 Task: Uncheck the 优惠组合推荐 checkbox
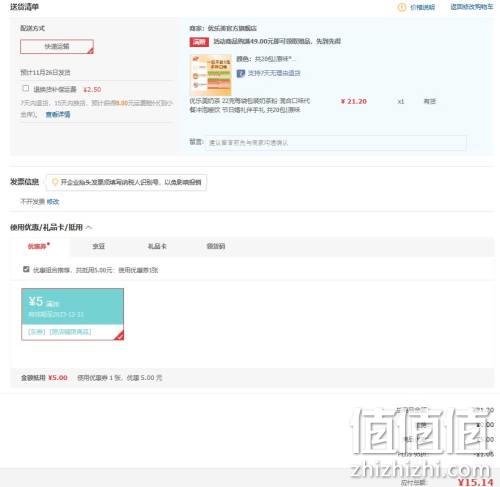[26, 269]
